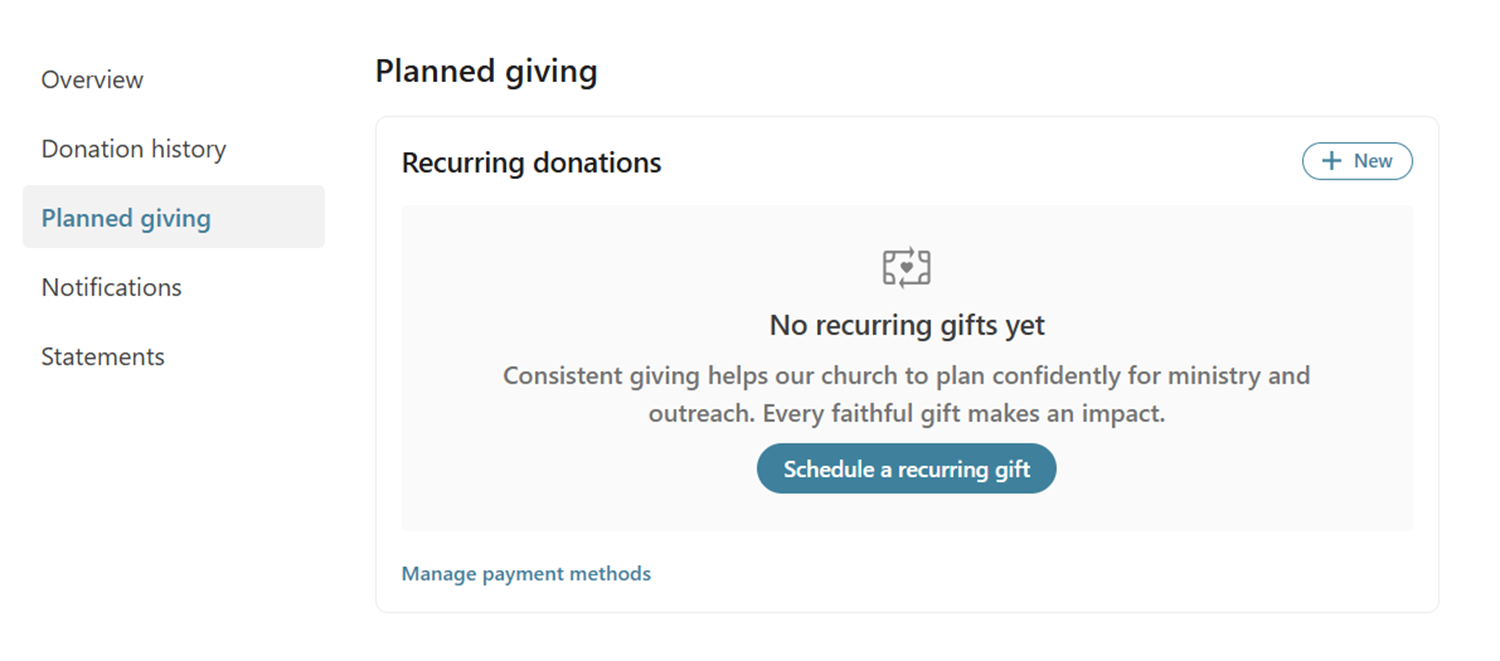
Task: Open the Notifications page
Action: point(111,287)
